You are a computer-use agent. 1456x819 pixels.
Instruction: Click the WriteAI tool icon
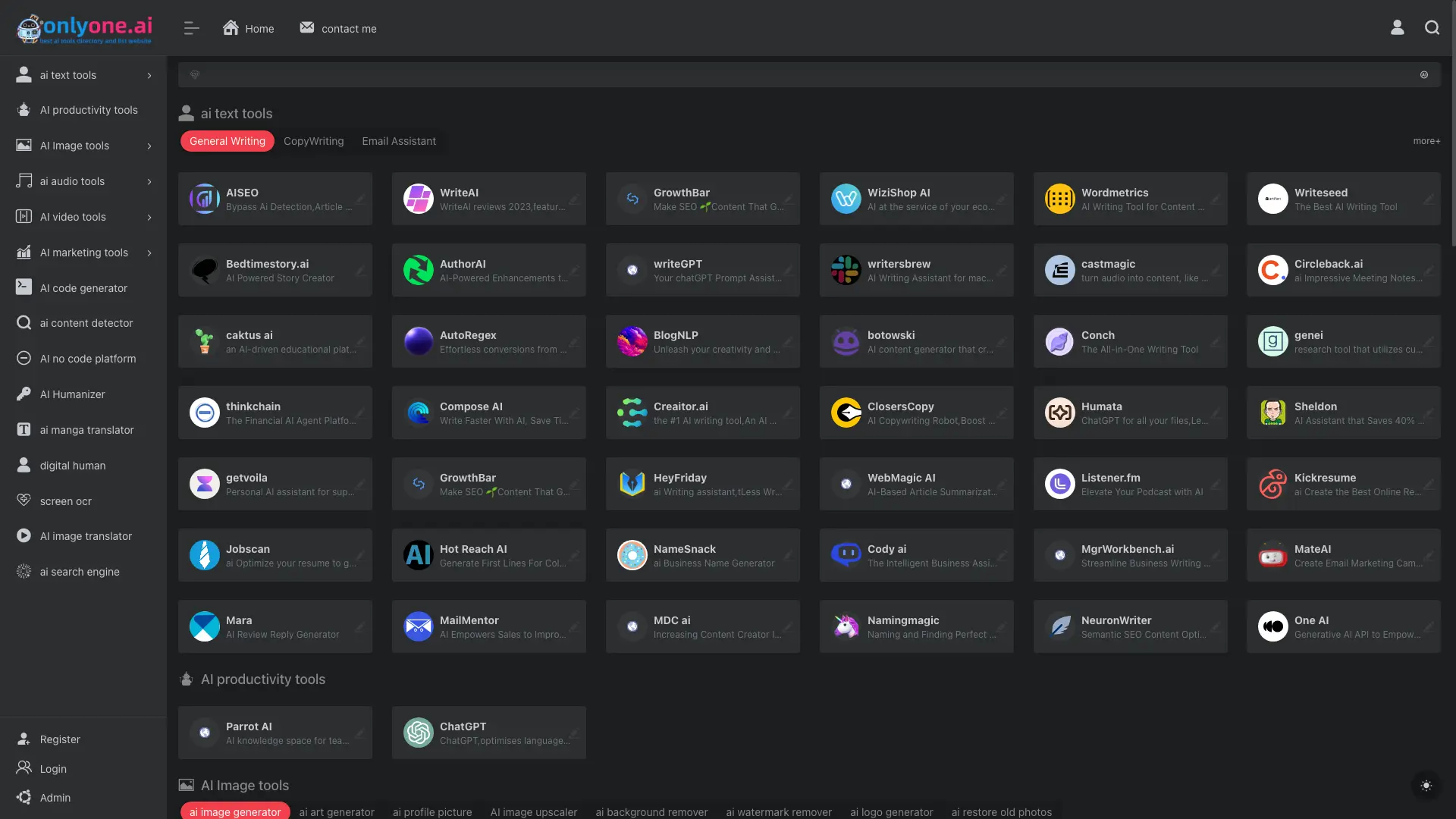pyautogui.click(x=419, y=199)
